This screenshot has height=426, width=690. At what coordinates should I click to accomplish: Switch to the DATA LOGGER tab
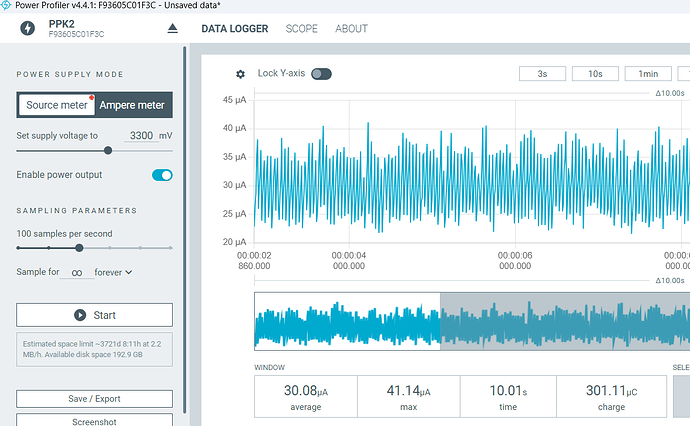point(235,29)
